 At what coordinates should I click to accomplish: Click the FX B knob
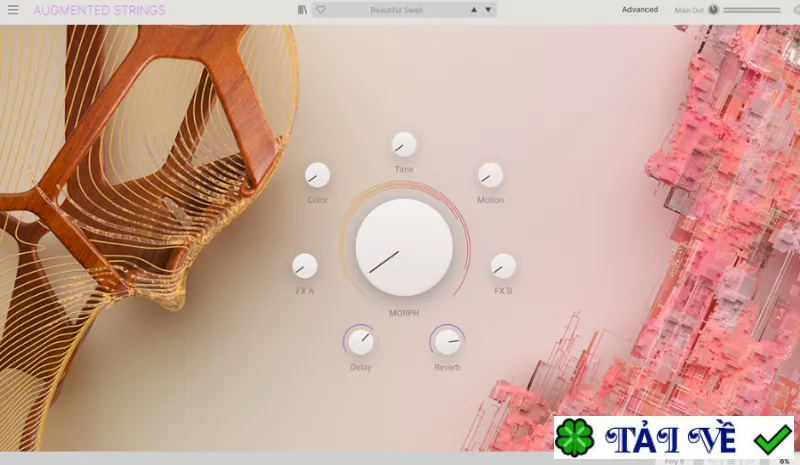(x=503, y=266)
